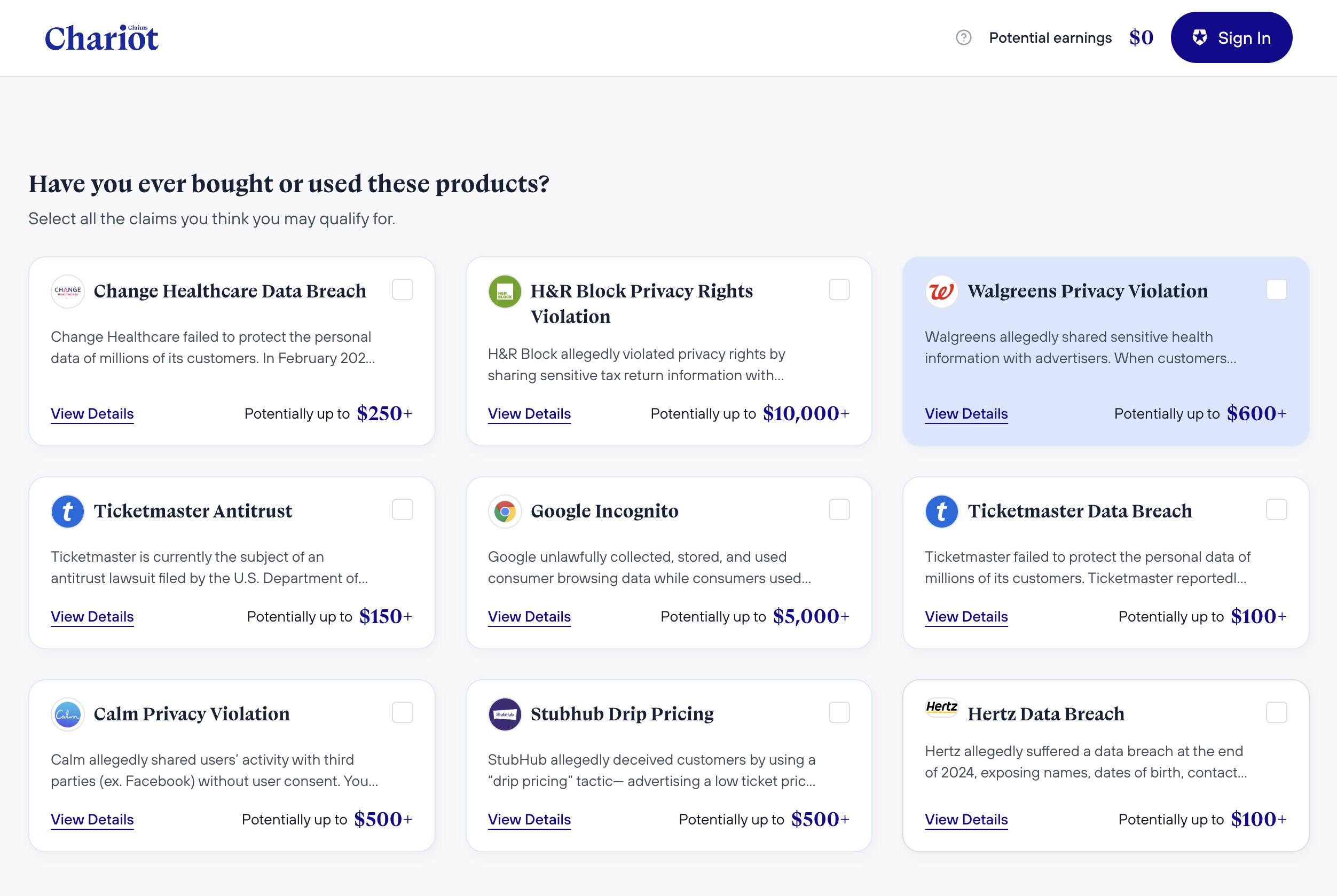Click the Hertz logo icon

click(x=941, y=708)
